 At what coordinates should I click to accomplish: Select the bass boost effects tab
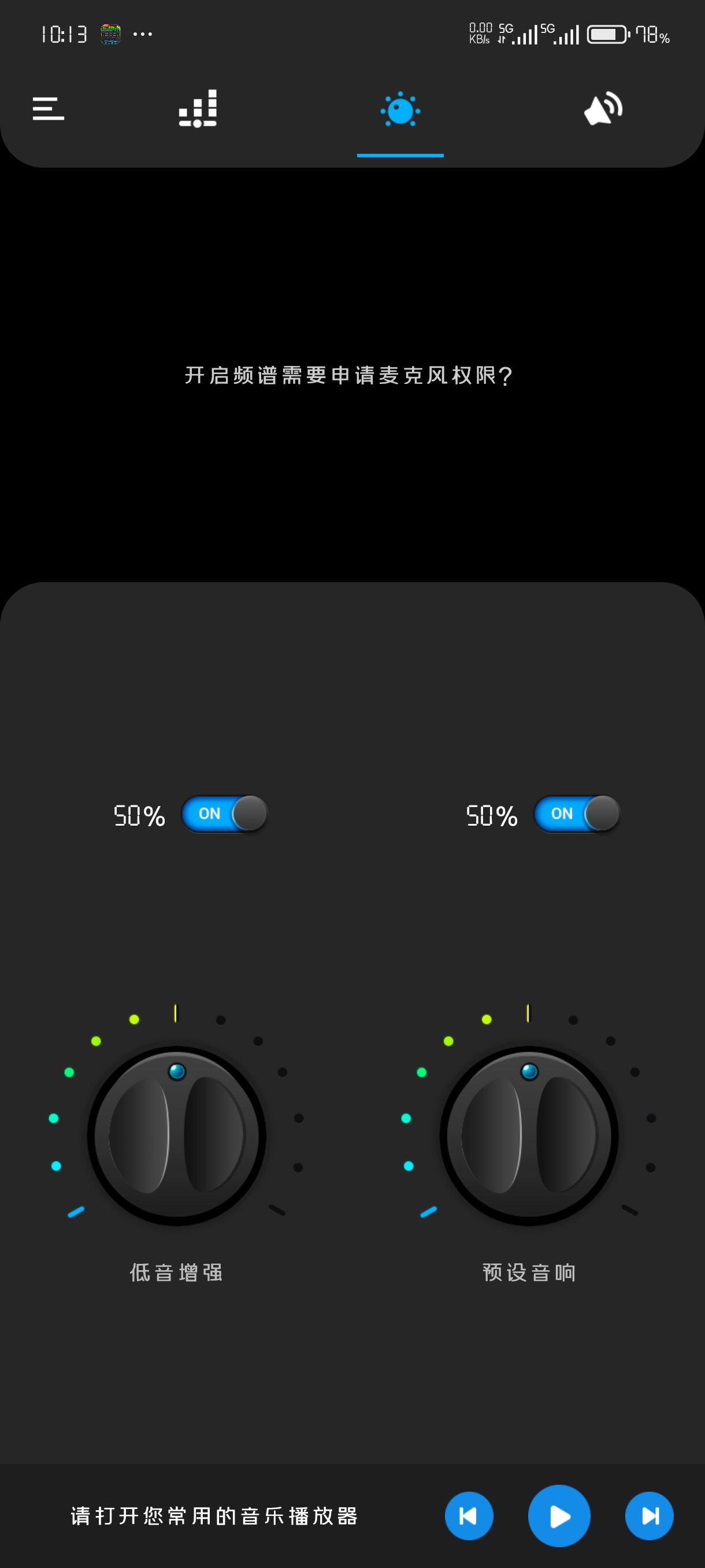(400, 110)
